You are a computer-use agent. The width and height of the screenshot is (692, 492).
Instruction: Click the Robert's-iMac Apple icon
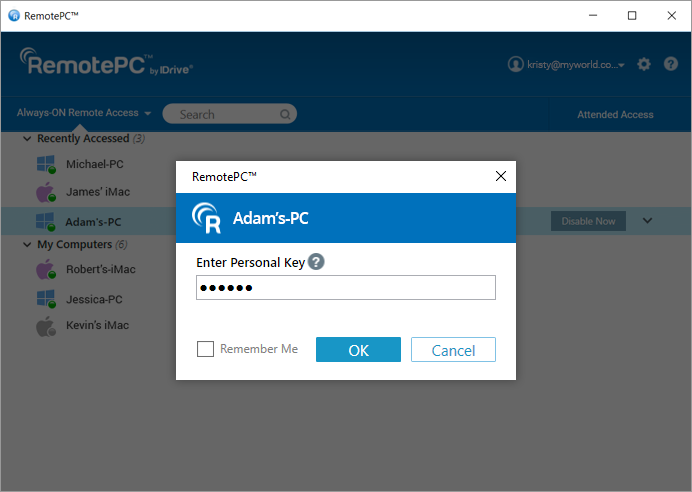[x=45, y=270]
